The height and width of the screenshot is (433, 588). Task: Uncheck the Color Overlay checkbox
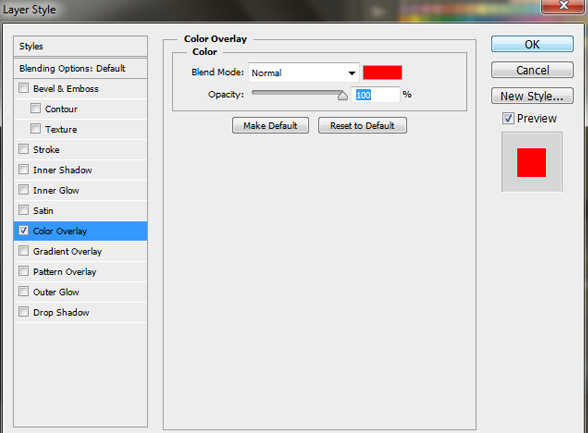click(24, 230)
